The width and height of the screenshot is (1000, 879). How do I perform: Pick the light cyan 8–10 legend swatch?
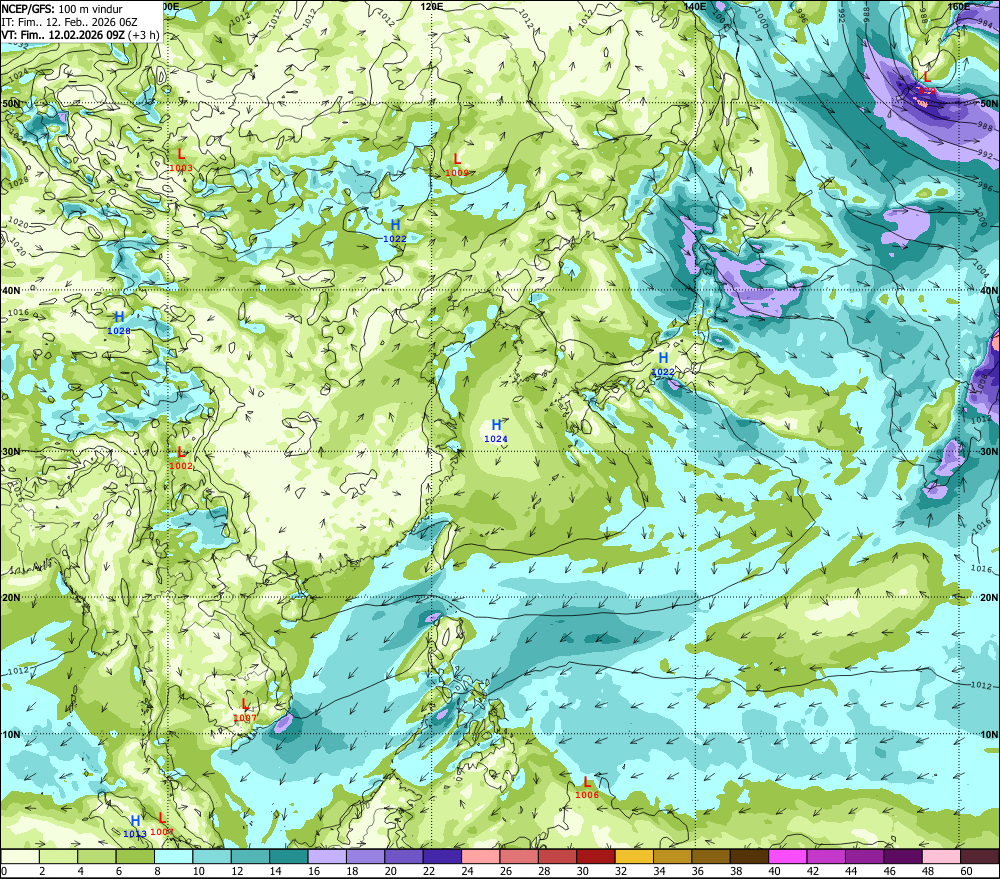click(173, 856)
